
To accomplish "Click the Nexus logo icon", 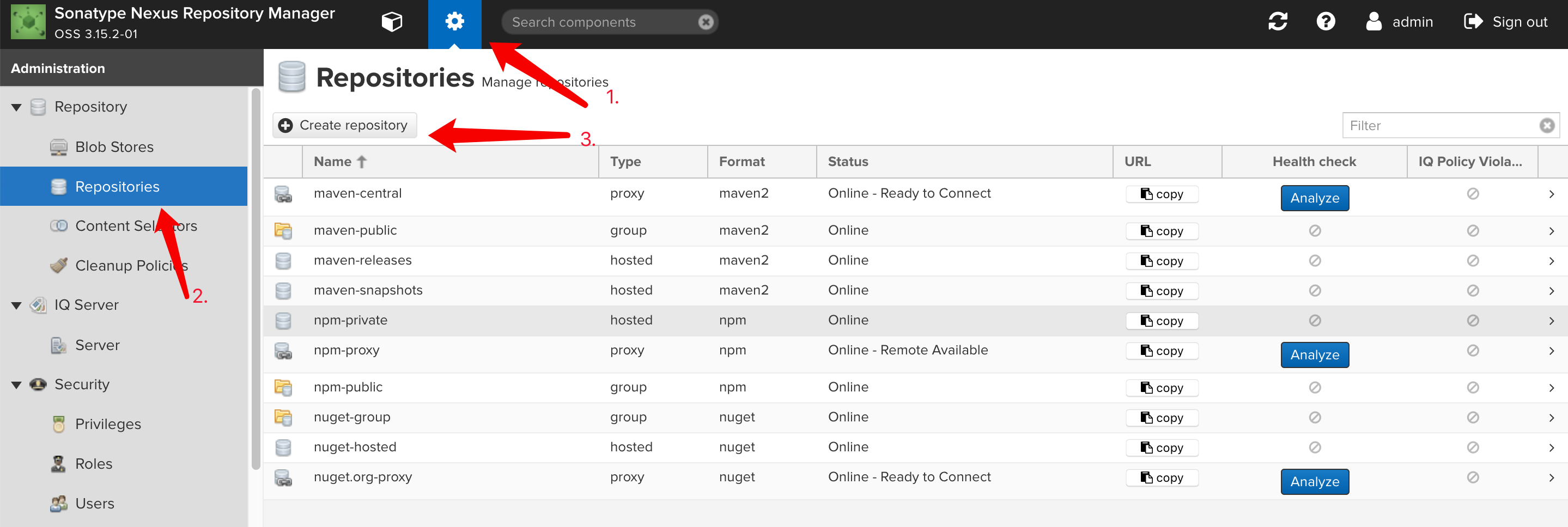I will (x=28, y=22).
